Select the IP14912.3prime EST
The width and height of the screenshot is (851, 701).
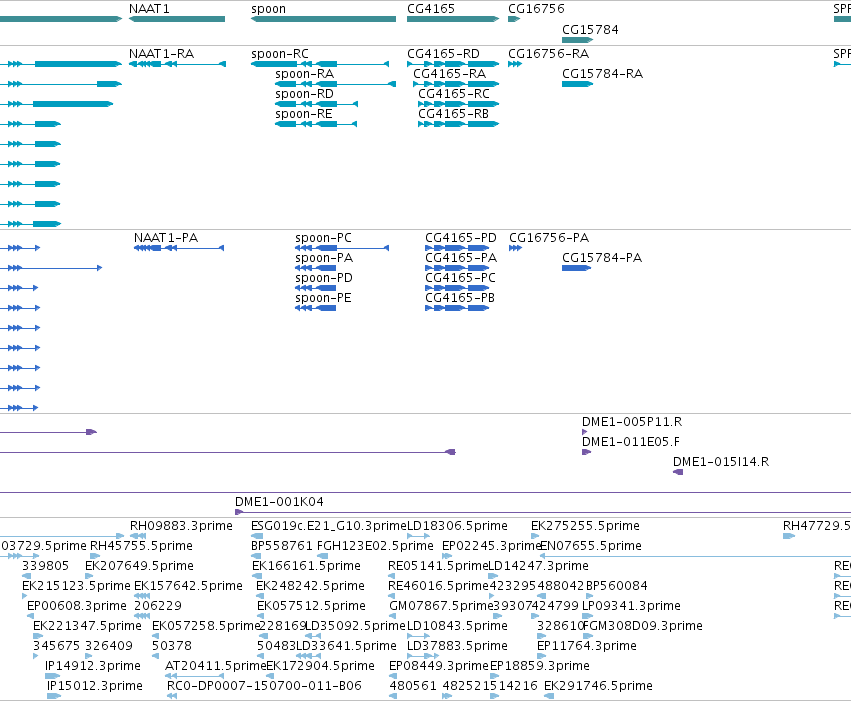point(53,677)
